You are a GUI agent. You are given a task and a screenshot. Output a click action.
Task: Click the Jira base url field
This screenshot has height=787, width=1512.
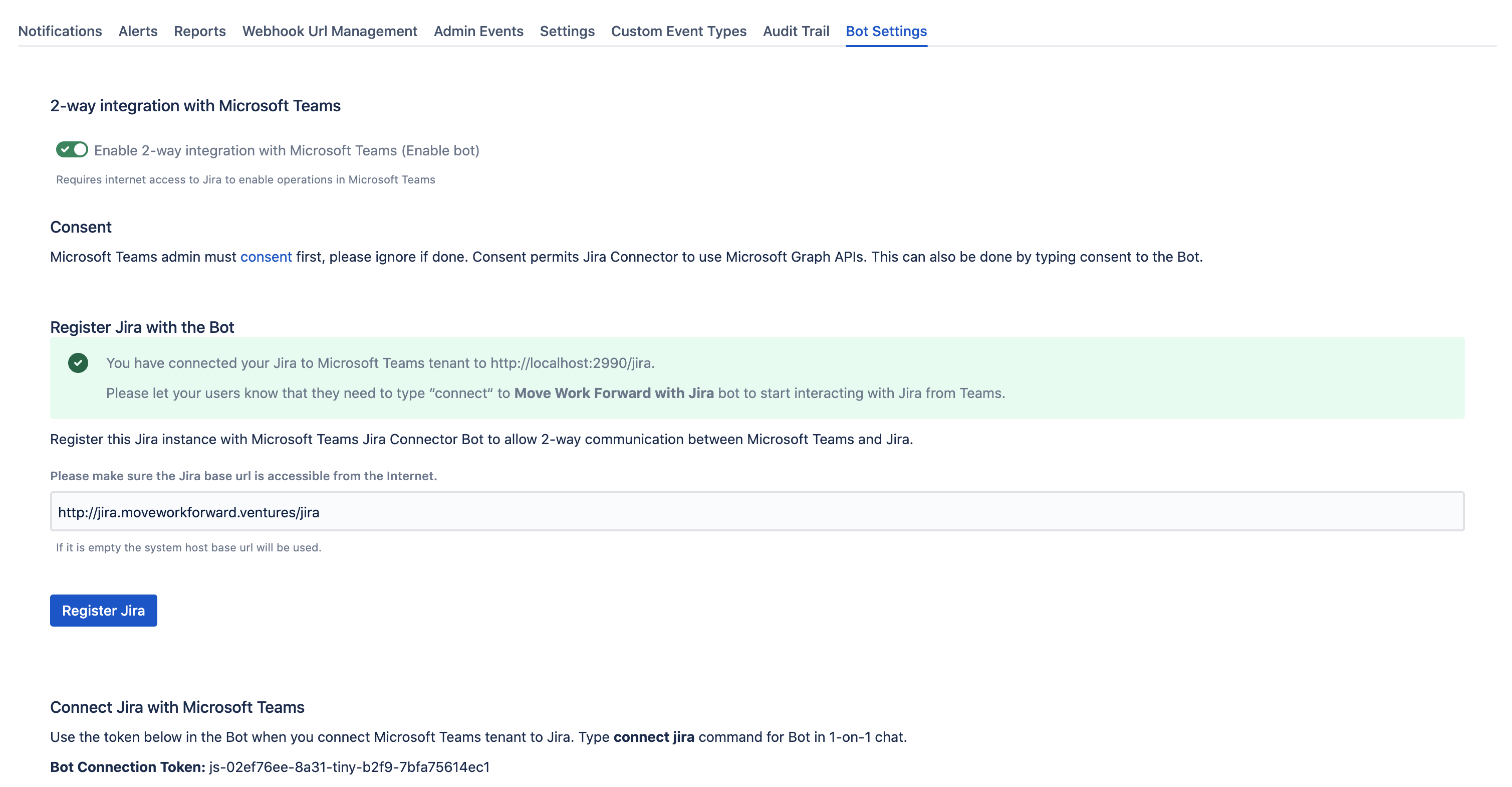click(757, 511)
